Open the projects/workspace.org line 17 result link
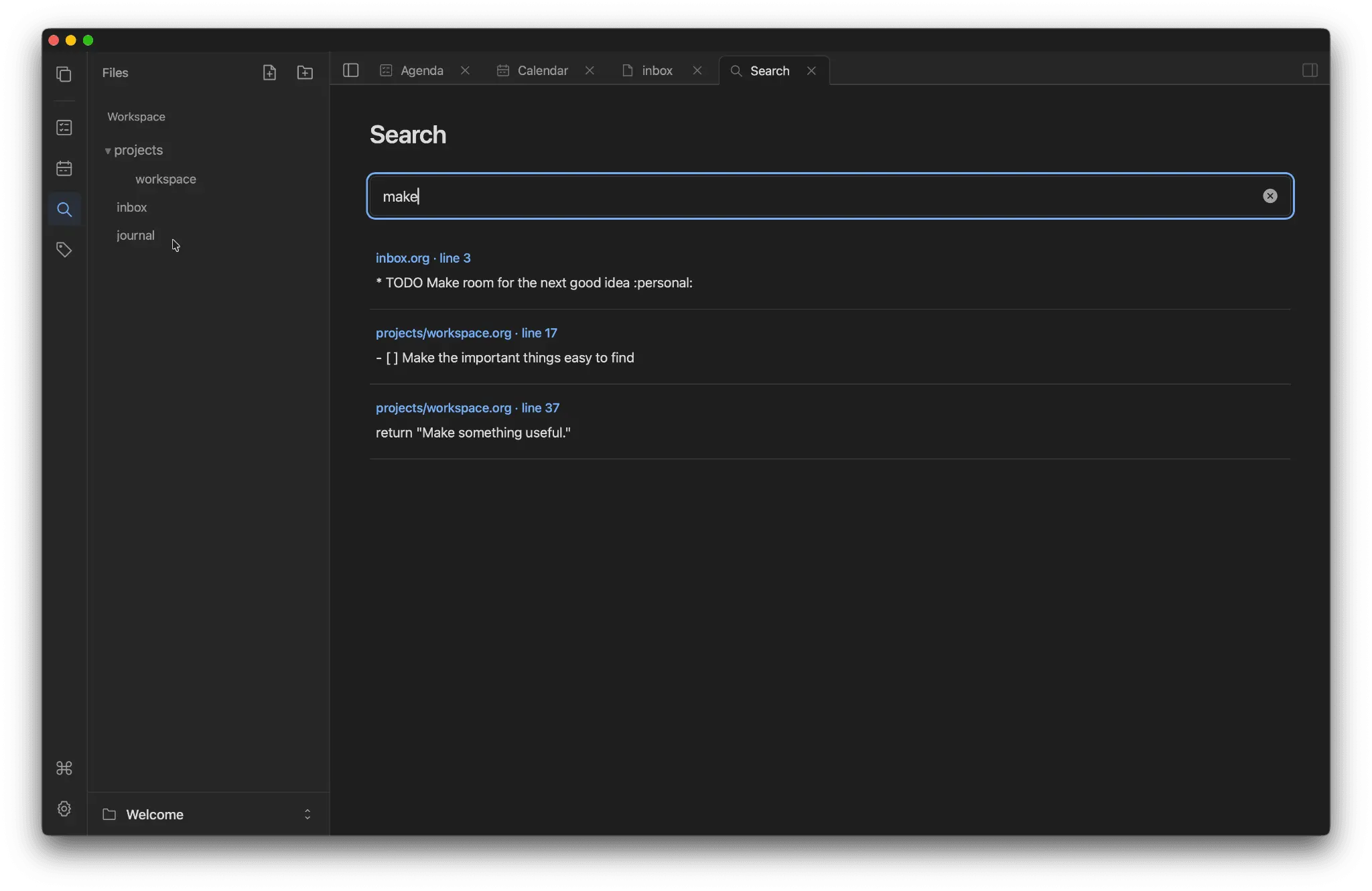 466,333
